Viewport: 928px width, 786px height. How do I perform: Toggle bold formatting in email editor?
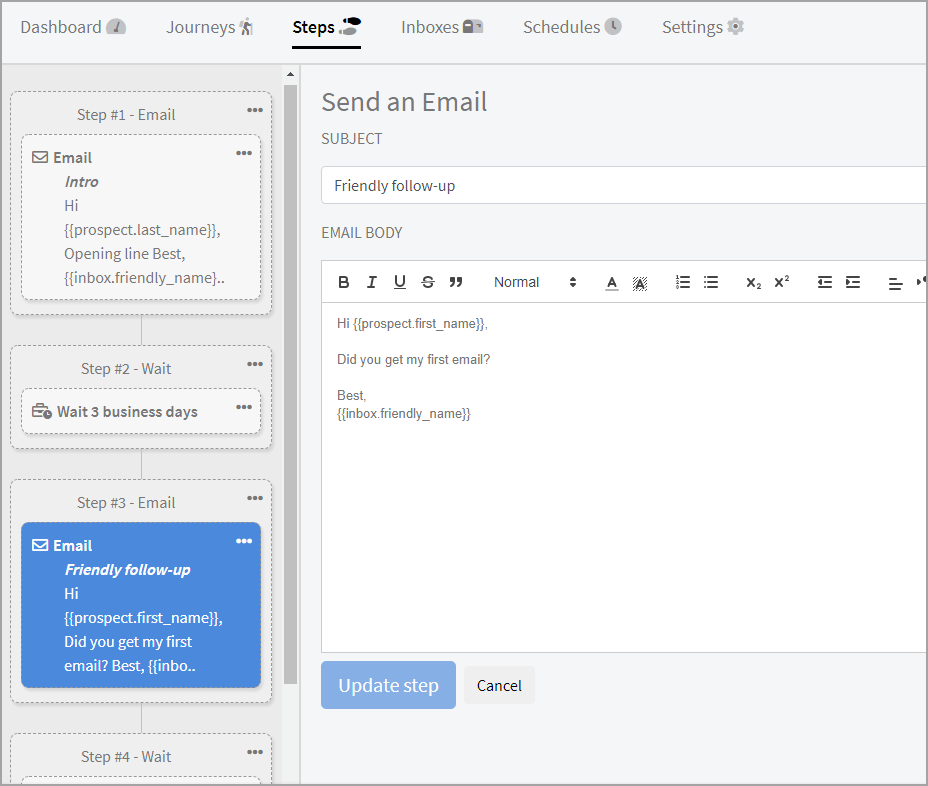point(344,282)
